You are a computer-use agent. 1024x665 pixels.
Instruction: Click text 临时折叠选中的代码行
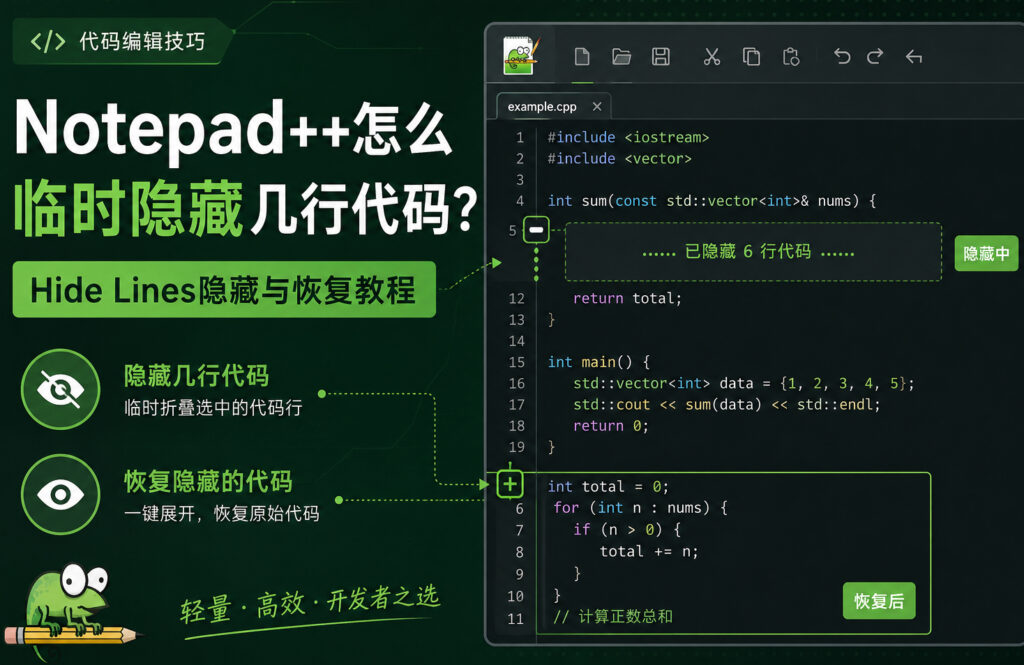pos(214,408)
